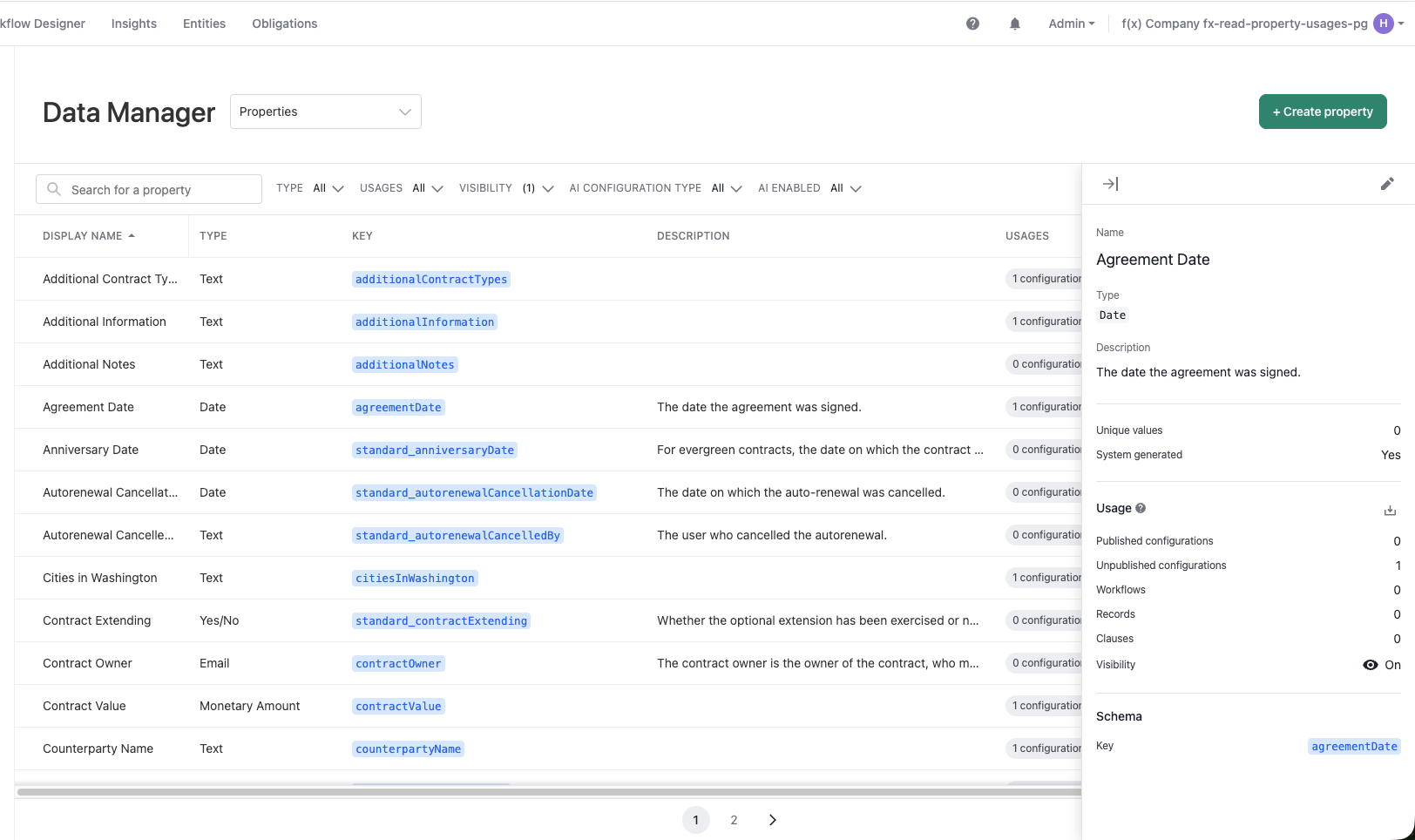Click the contractValue key

(398, 706)
